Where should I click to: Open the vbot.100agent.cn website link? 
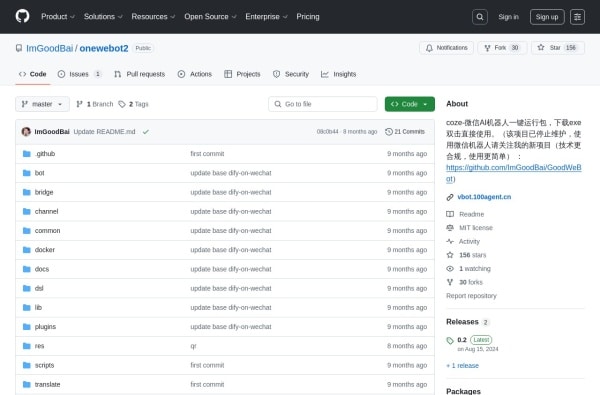484,197
